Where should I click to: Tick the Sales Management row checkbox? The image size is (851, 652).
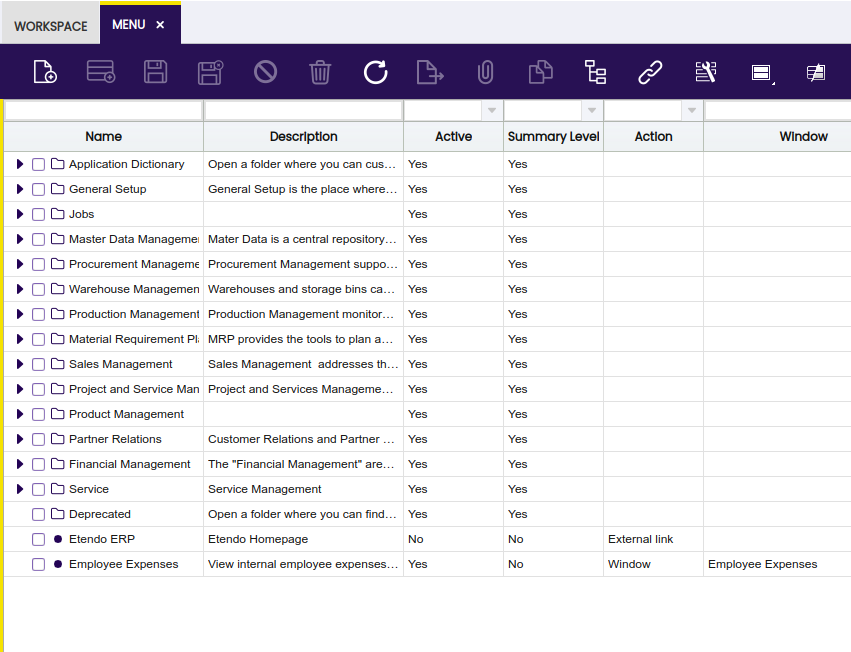coord(39,364)
